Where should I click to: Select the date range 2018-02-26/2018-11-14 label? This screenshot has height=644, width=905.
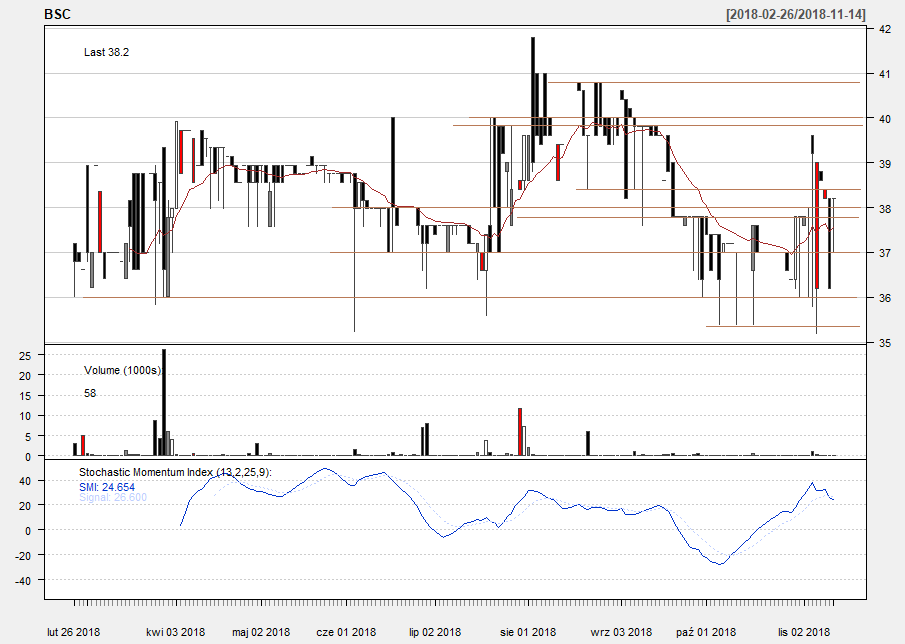pos(796,14)
